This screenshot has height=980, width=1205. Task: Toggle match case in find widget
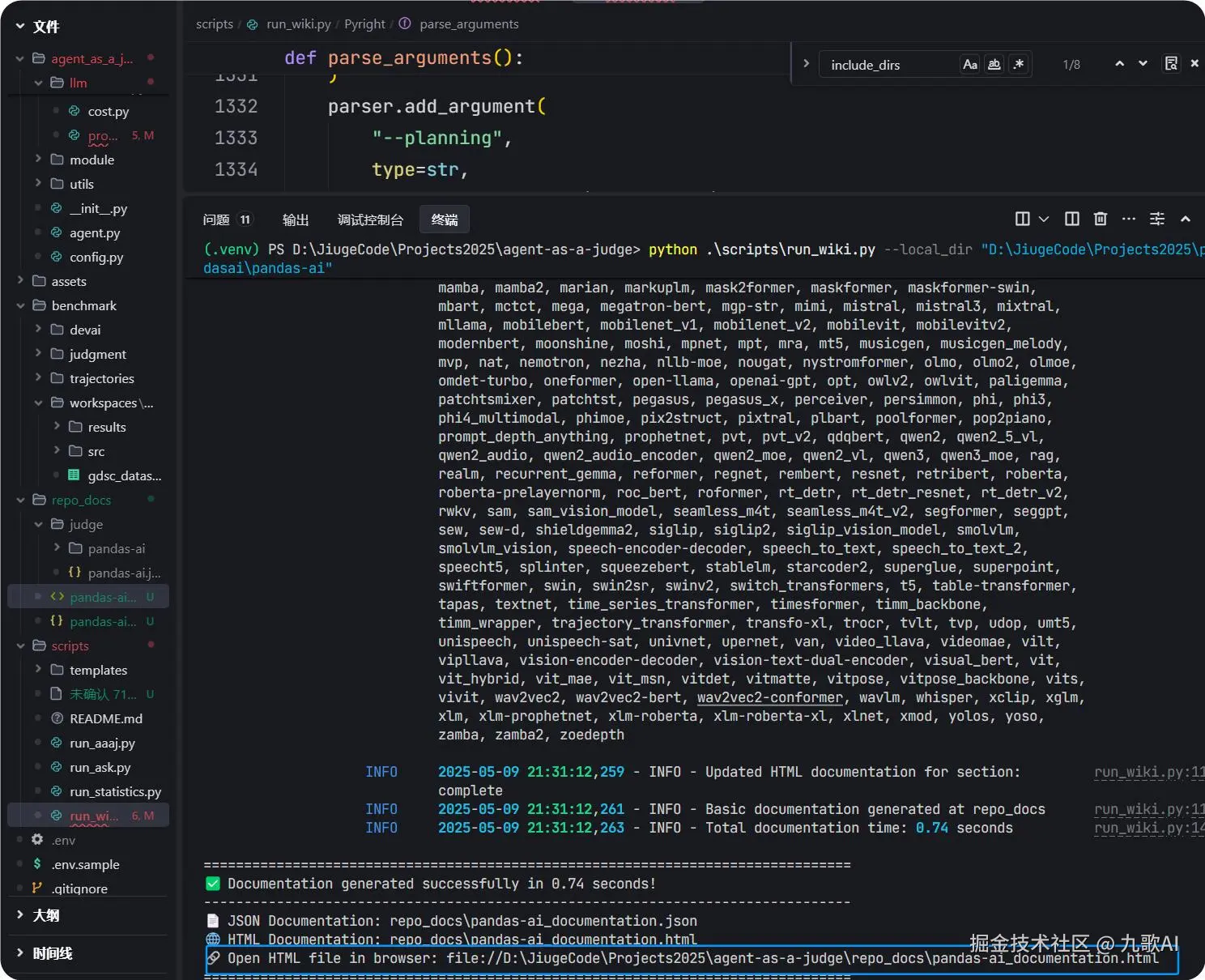click(969, 65)
